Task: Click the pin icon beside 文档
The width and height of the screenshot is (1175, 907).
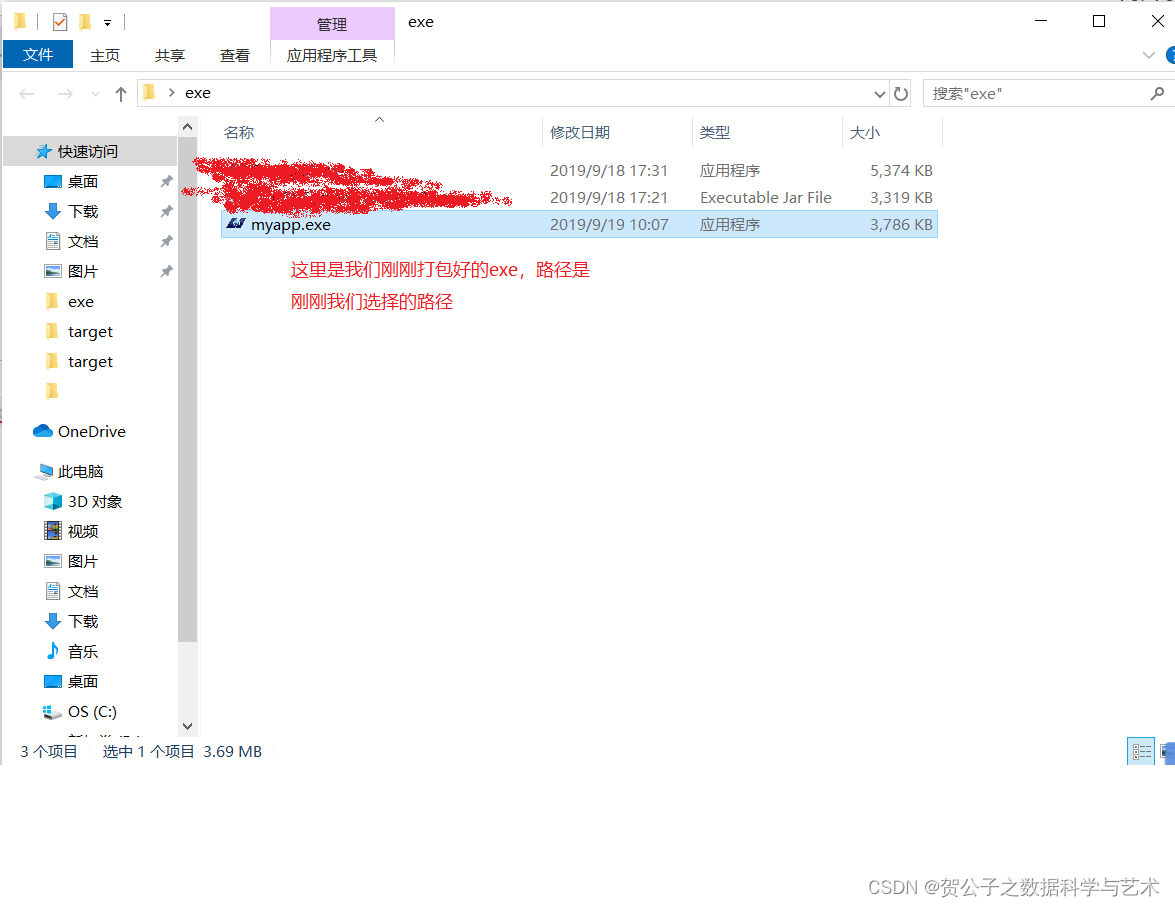Action: (166, 241)
